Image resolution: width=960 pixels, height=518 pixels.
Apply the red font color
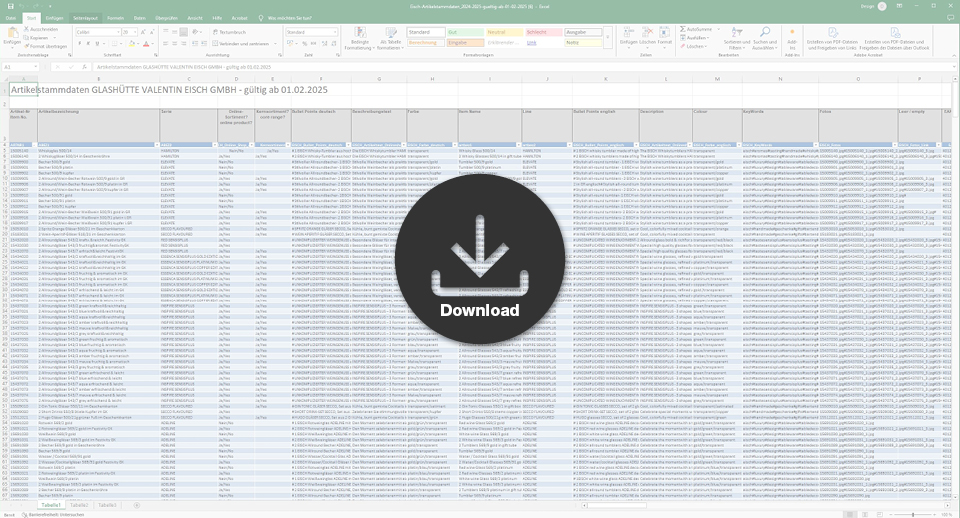coord(146,43)
